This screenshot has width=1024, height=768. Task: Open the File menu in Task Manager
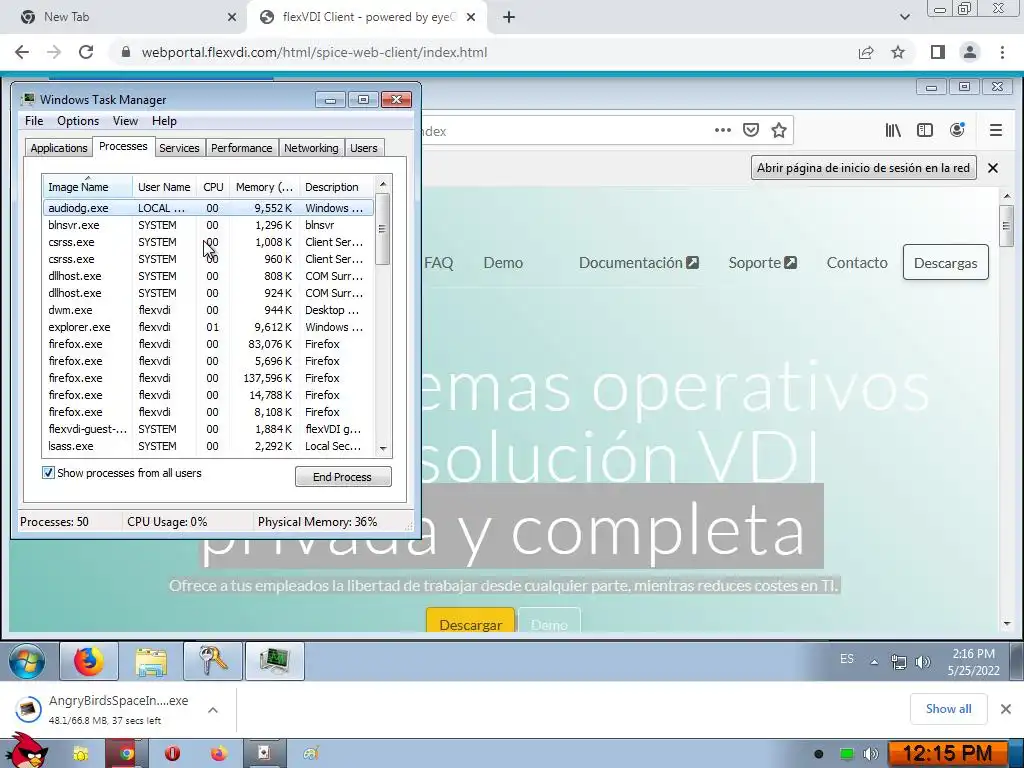[x=34, y=121]
